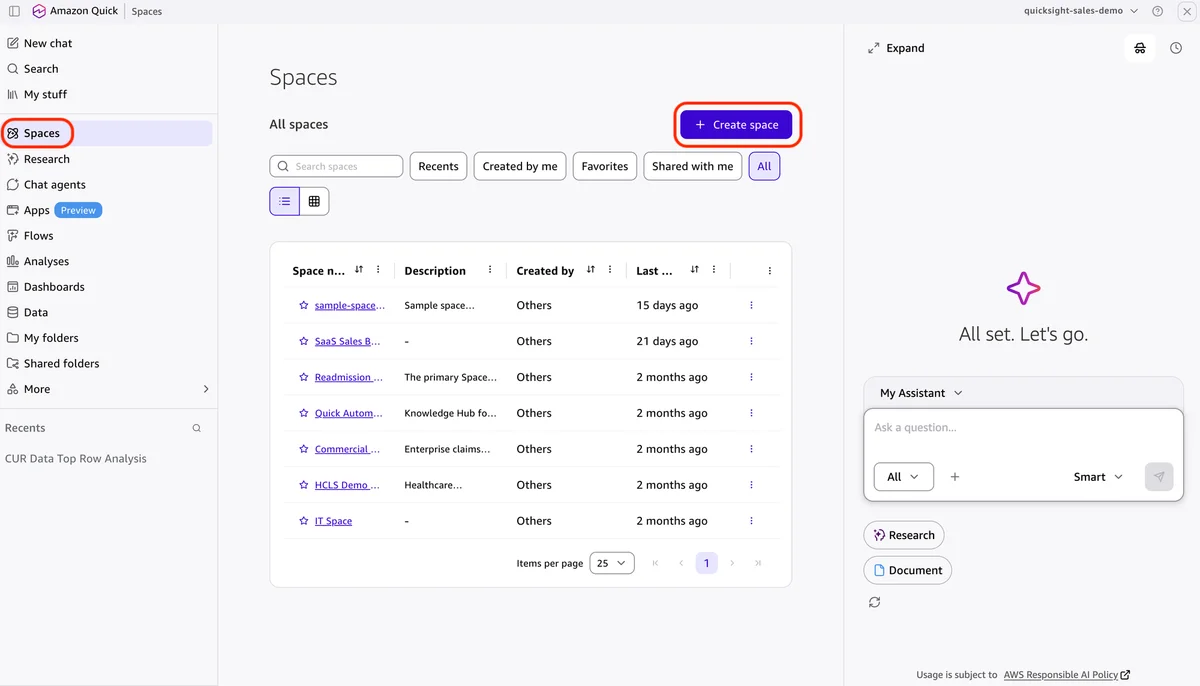Switch to grid view

(x=314, y=201)
